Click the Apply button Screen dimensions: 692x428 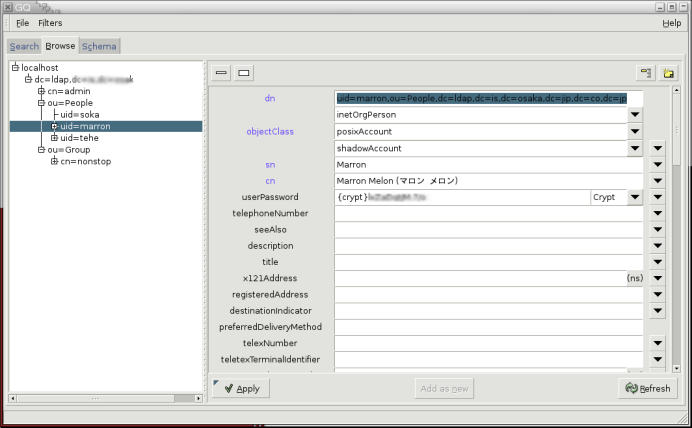point(240,388)
